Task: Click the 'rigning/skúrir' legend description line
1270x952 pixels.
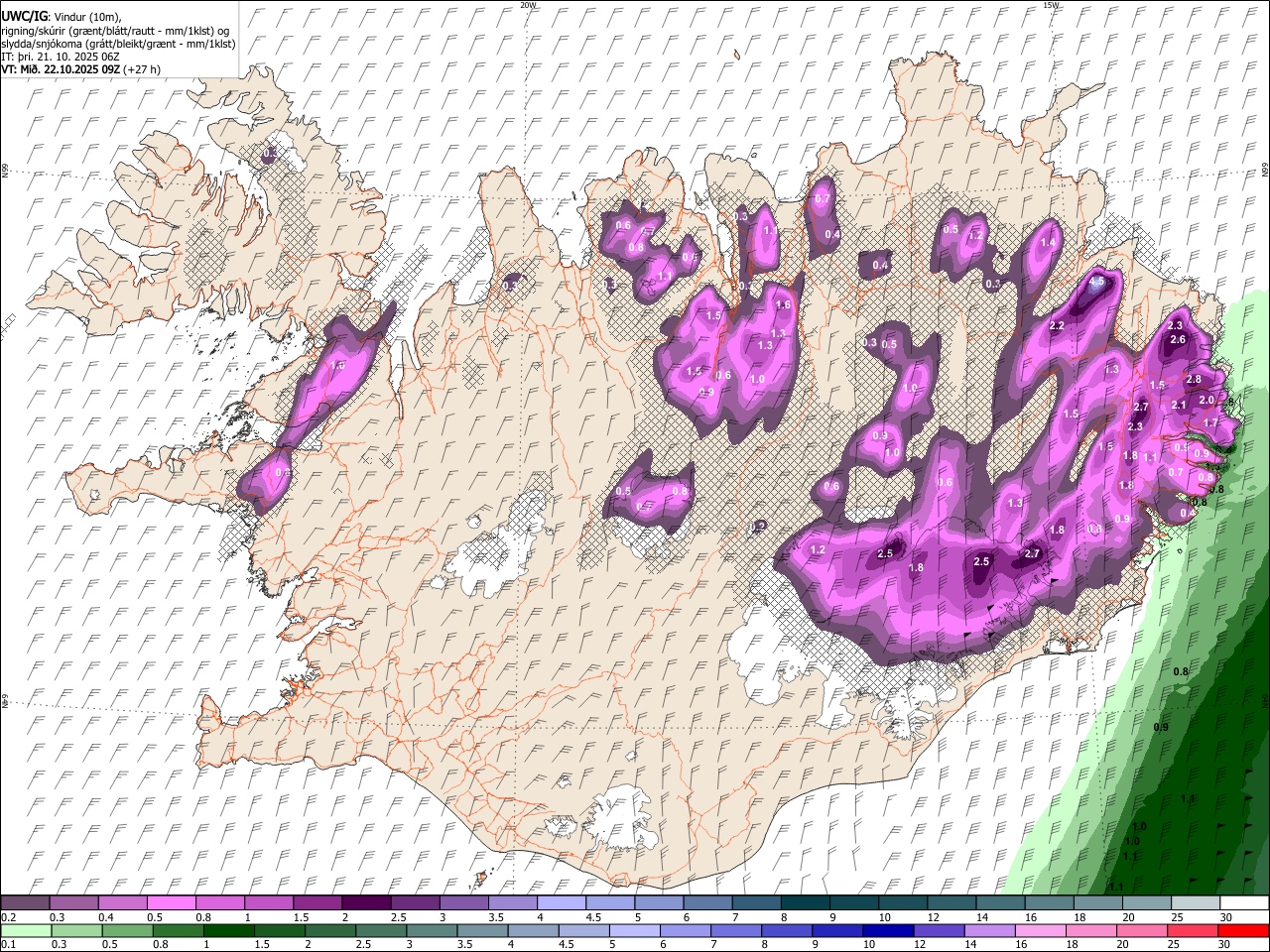Action: [115, 31]
